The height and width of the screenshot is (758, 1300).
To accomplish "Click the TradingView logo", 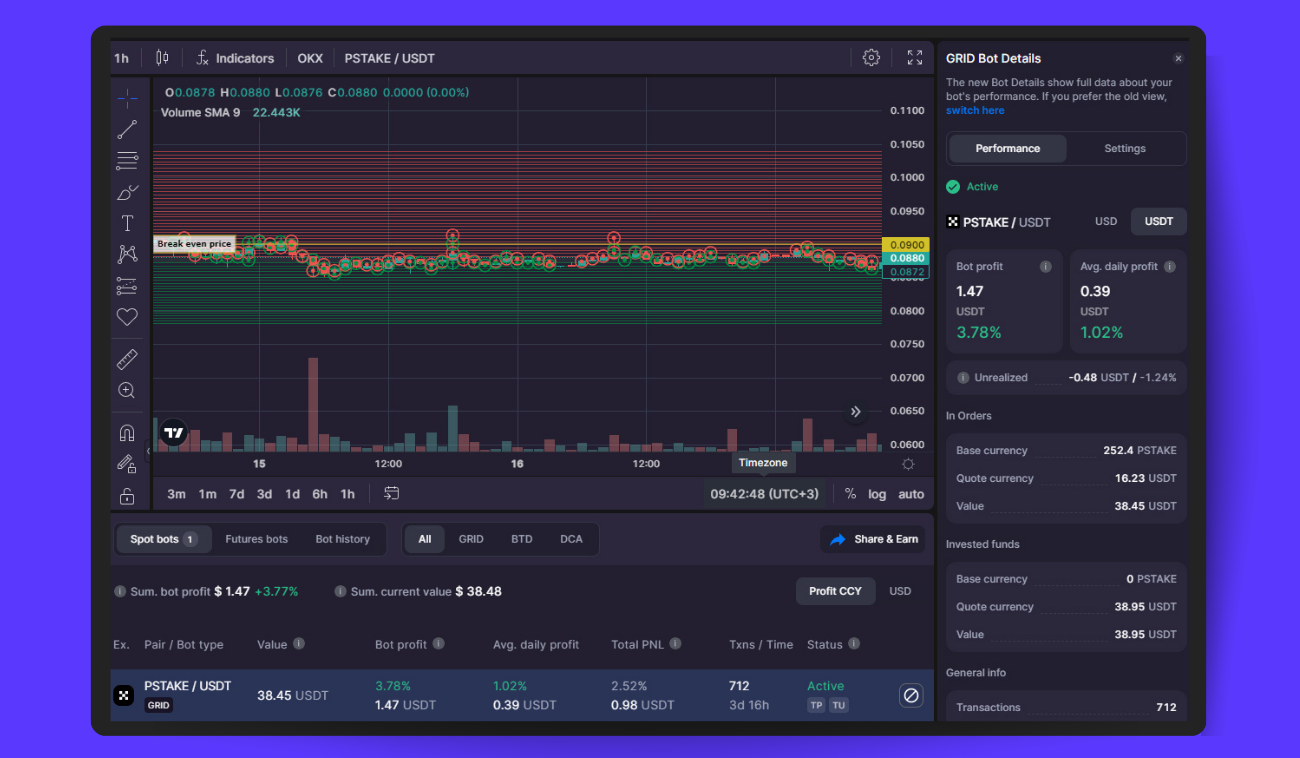I will (174, 433).
